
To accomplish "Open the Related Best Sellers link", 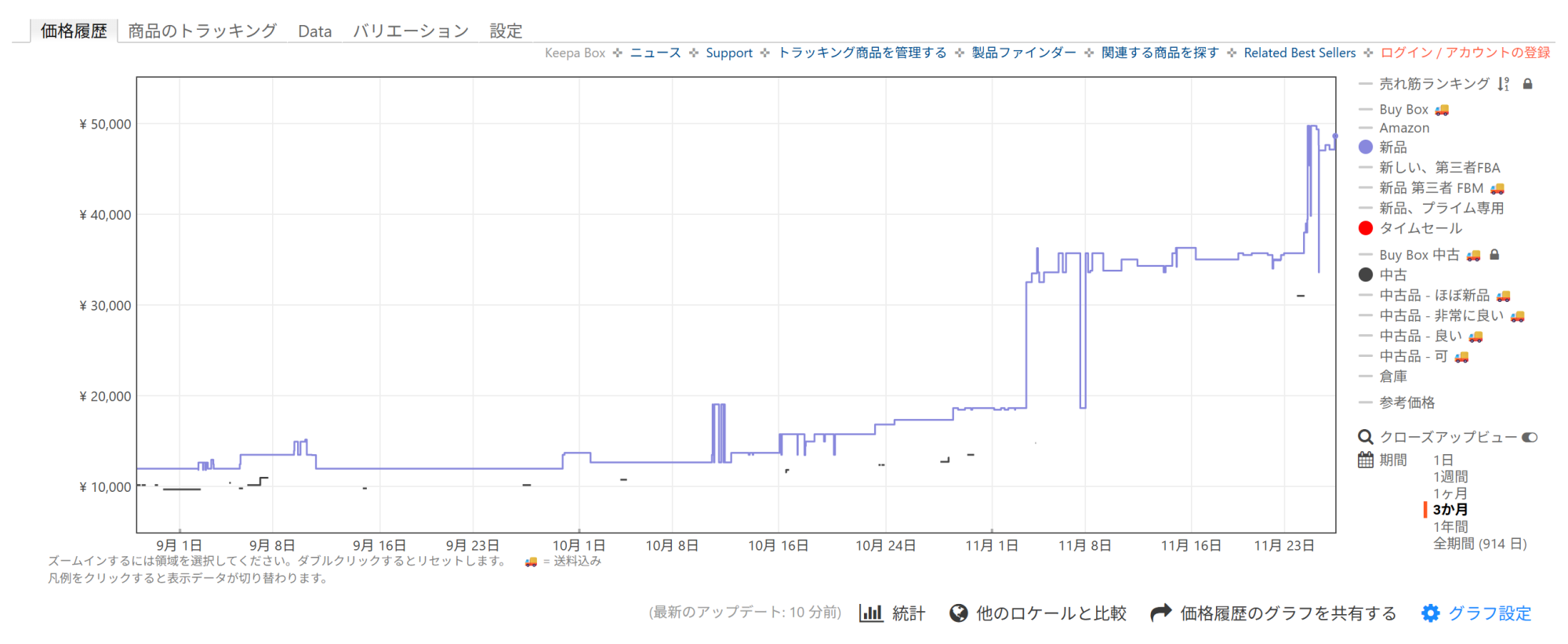I will coord(1300,53).
